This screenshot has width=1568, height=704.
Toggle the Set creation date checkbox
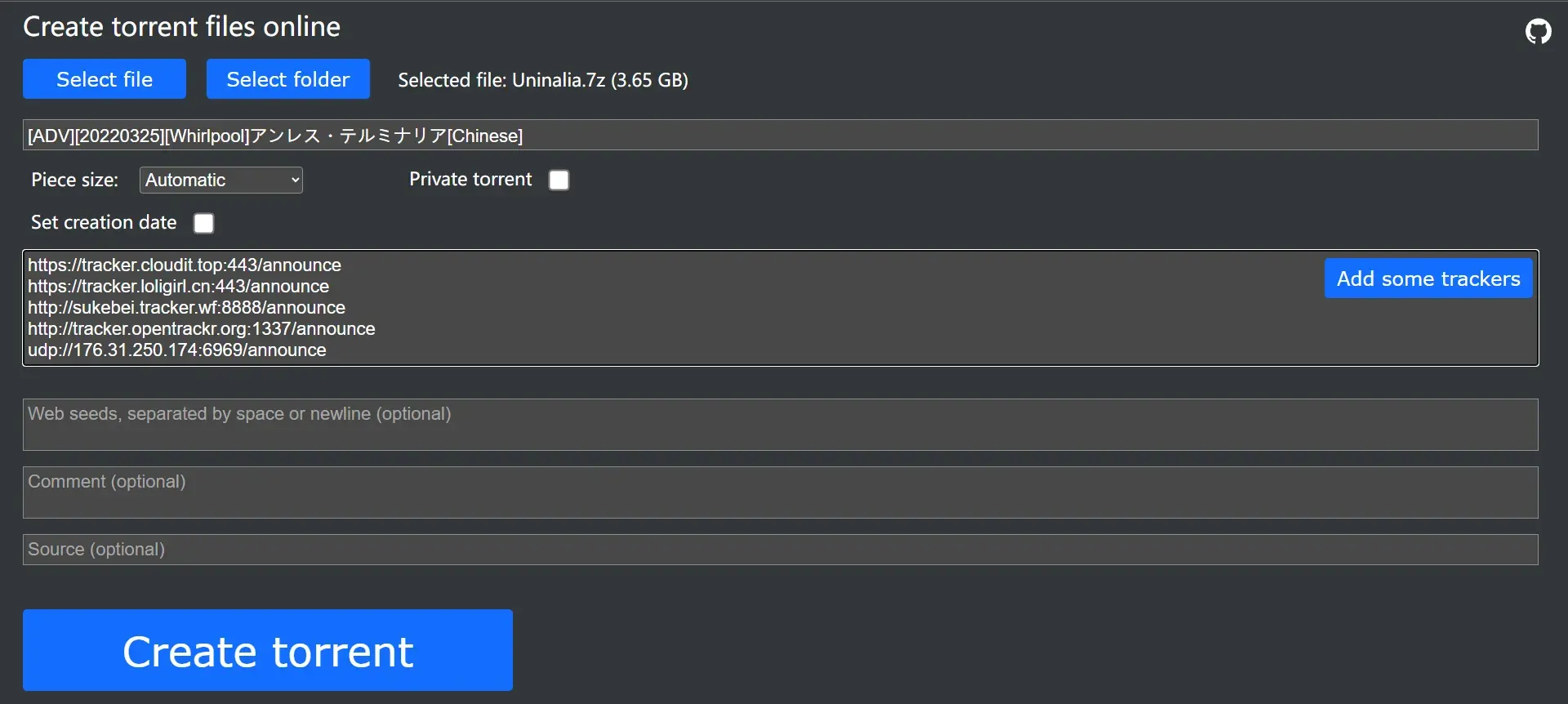pyautogui.click(x=204, y=223)
